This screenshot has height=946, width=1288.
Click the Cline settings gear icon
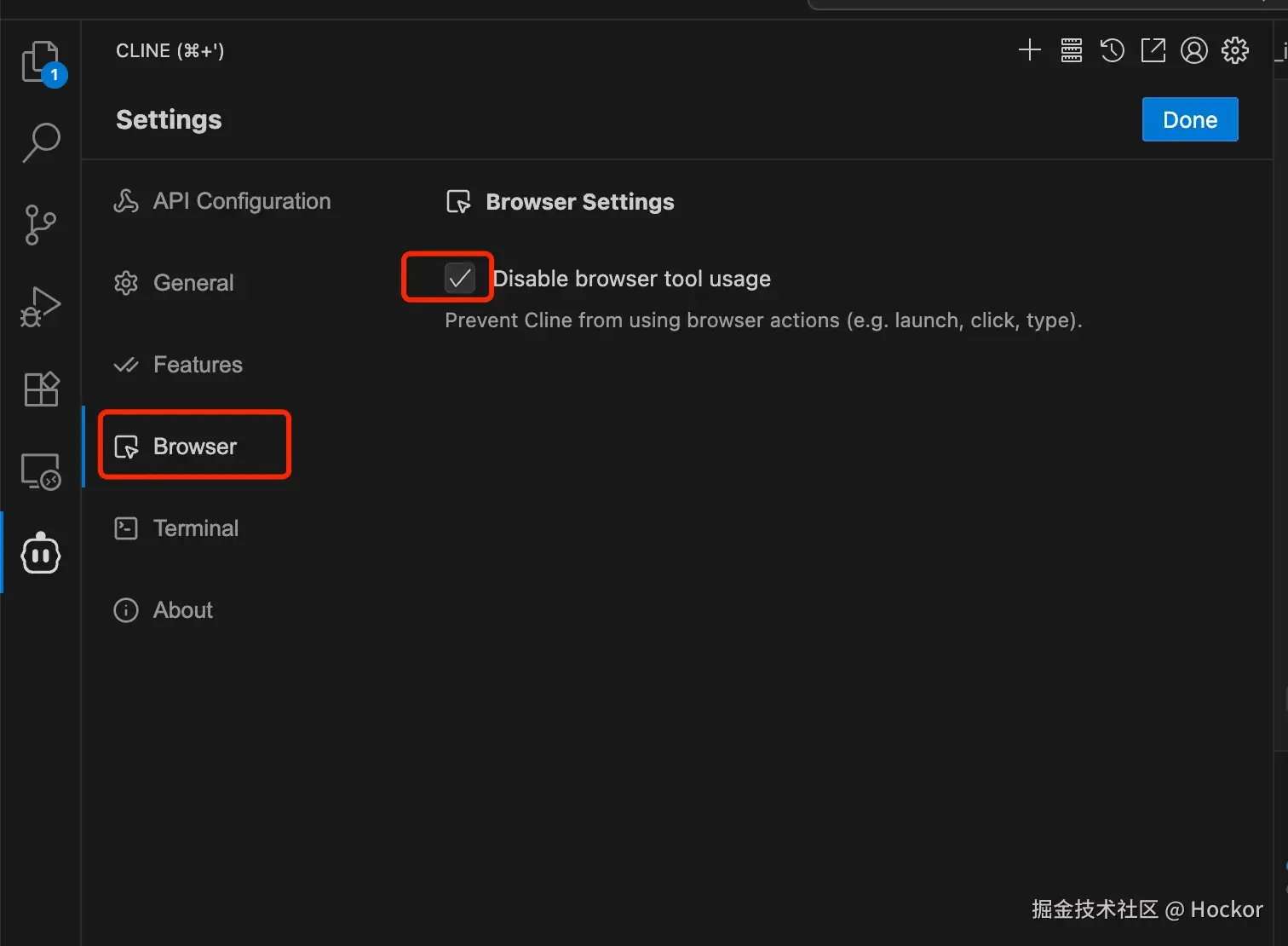[1235, 50]
